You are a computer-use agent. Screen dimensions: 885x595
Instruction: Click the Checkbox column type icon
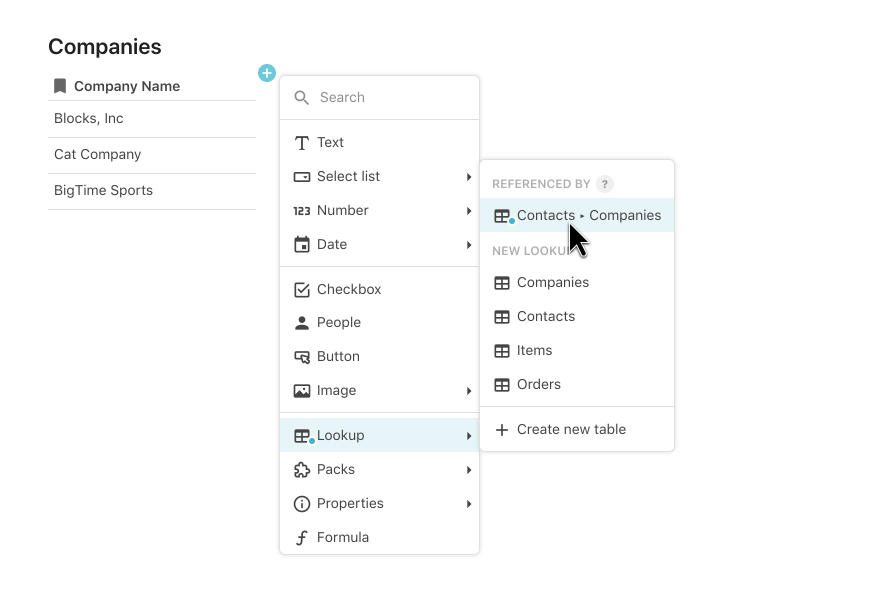[x=302, y=290]
